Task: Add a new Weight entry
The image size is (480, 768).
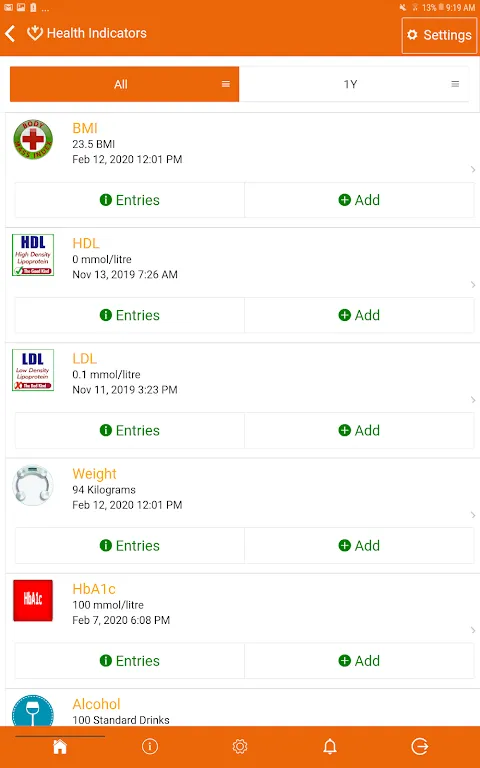Action: [x=359, y=545]
